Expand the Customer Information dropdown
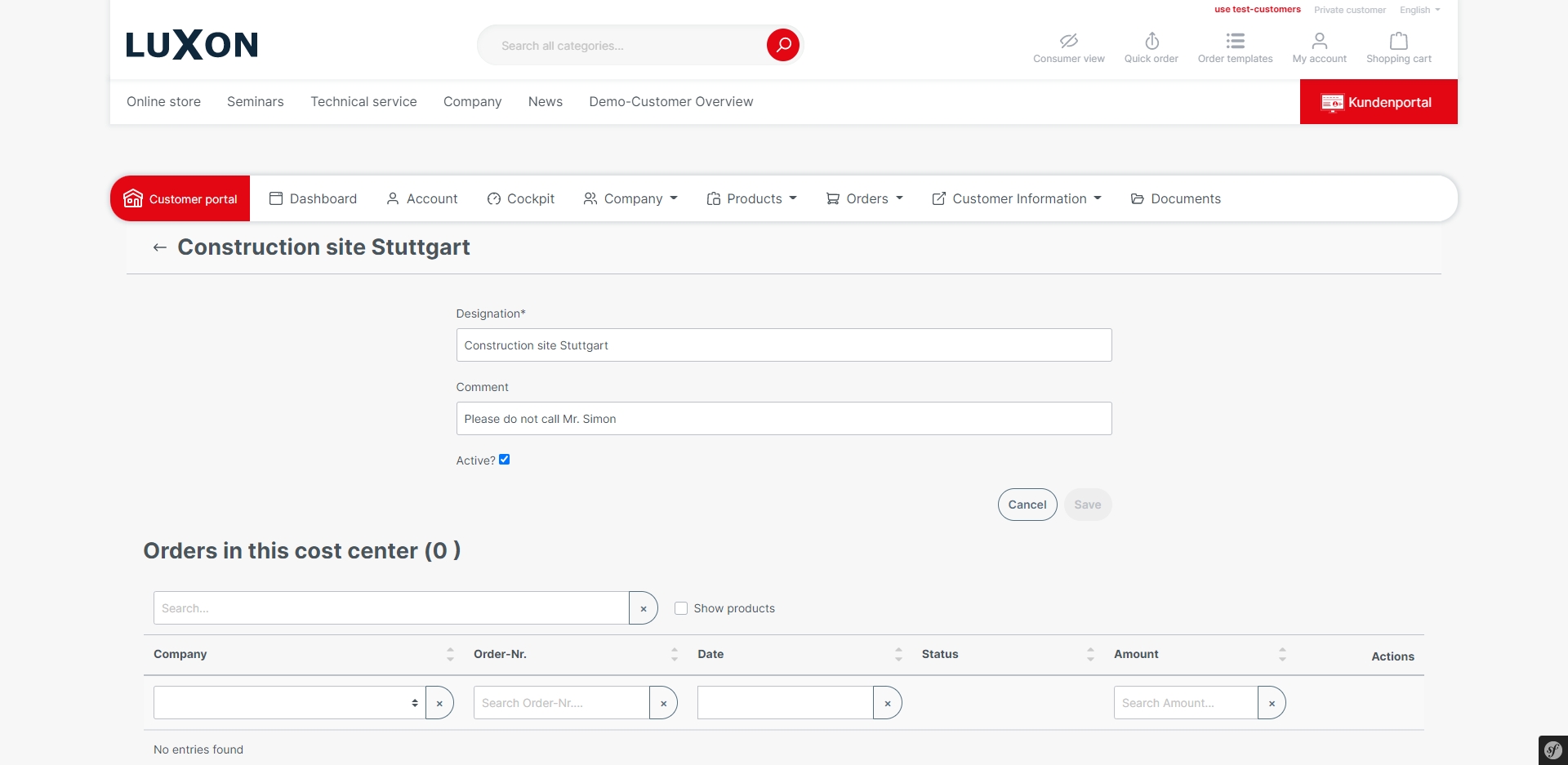The height and width of the screenshot is (765, 1568). [x=1018, y=198]
